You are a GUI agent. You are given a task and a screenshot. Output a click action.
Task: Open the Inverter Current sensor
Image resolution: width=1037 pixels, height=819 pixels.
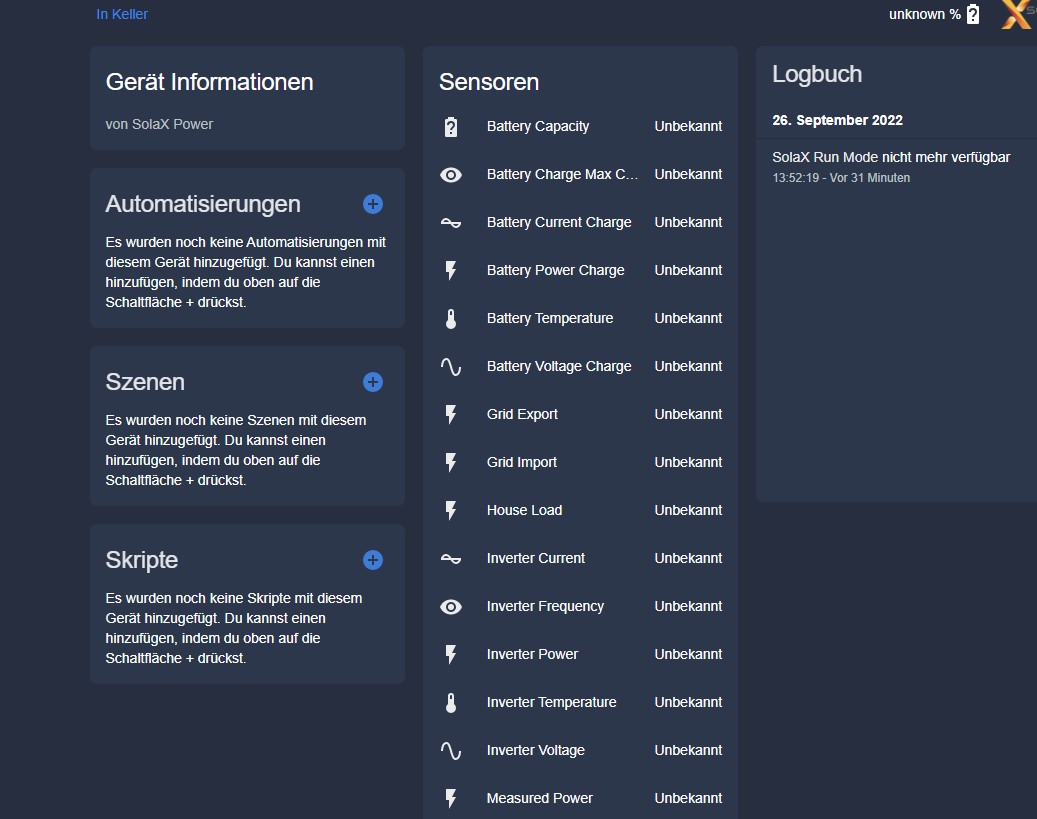pos(581,558)
